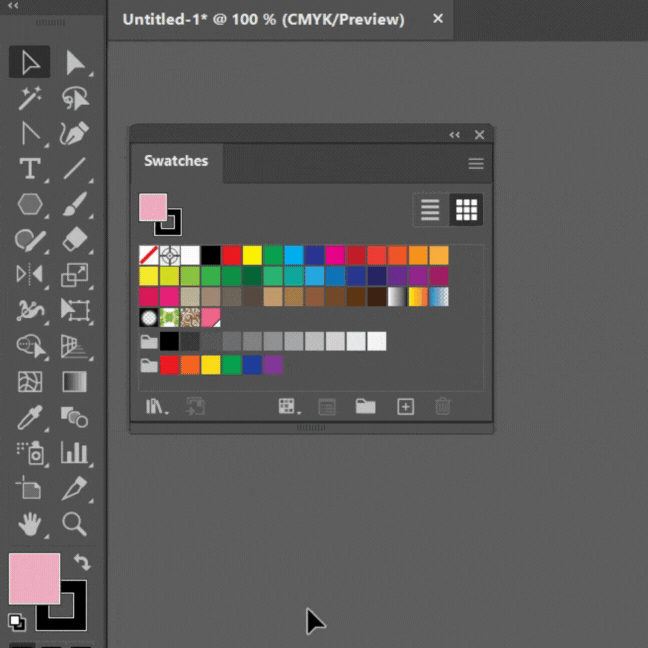Select the Direct Selection tool
Screen dimensions: 648x648
(75, 62)
